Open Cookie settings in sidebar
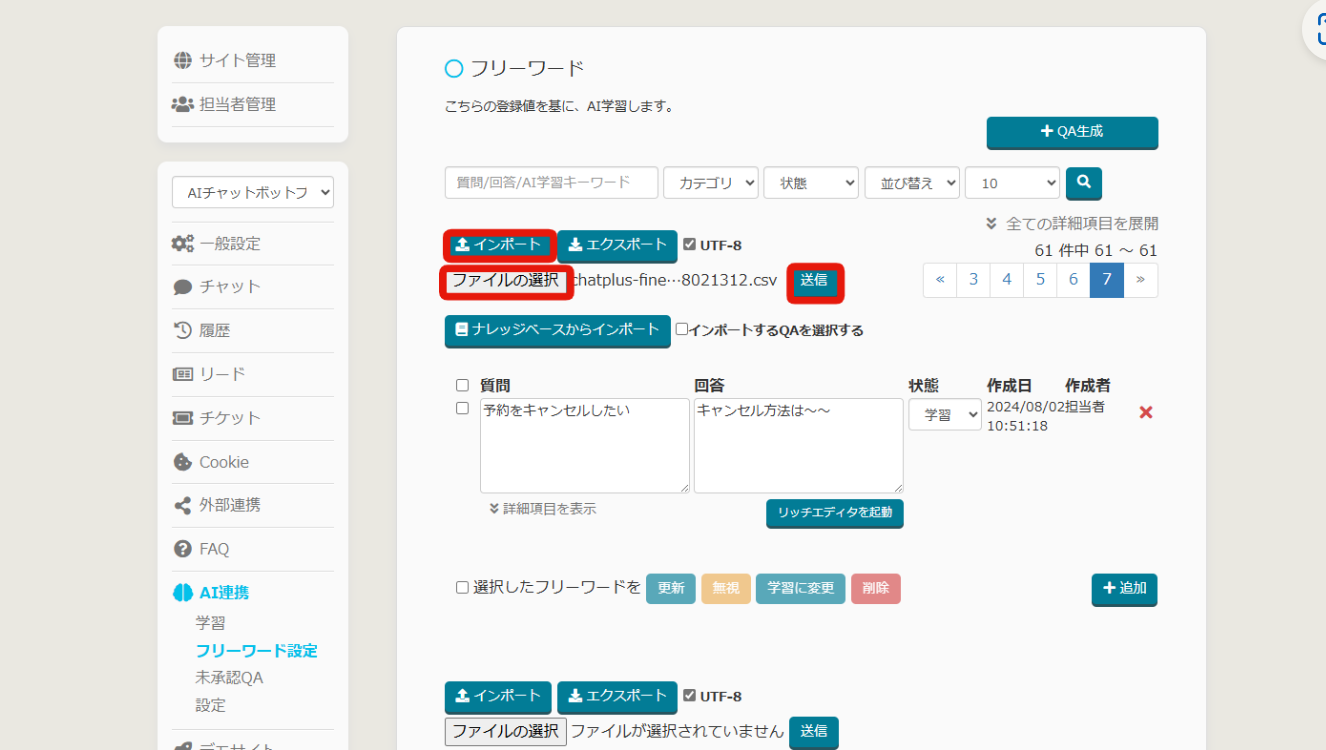Viewport: 1326px width, 750px height. point(223,462)
